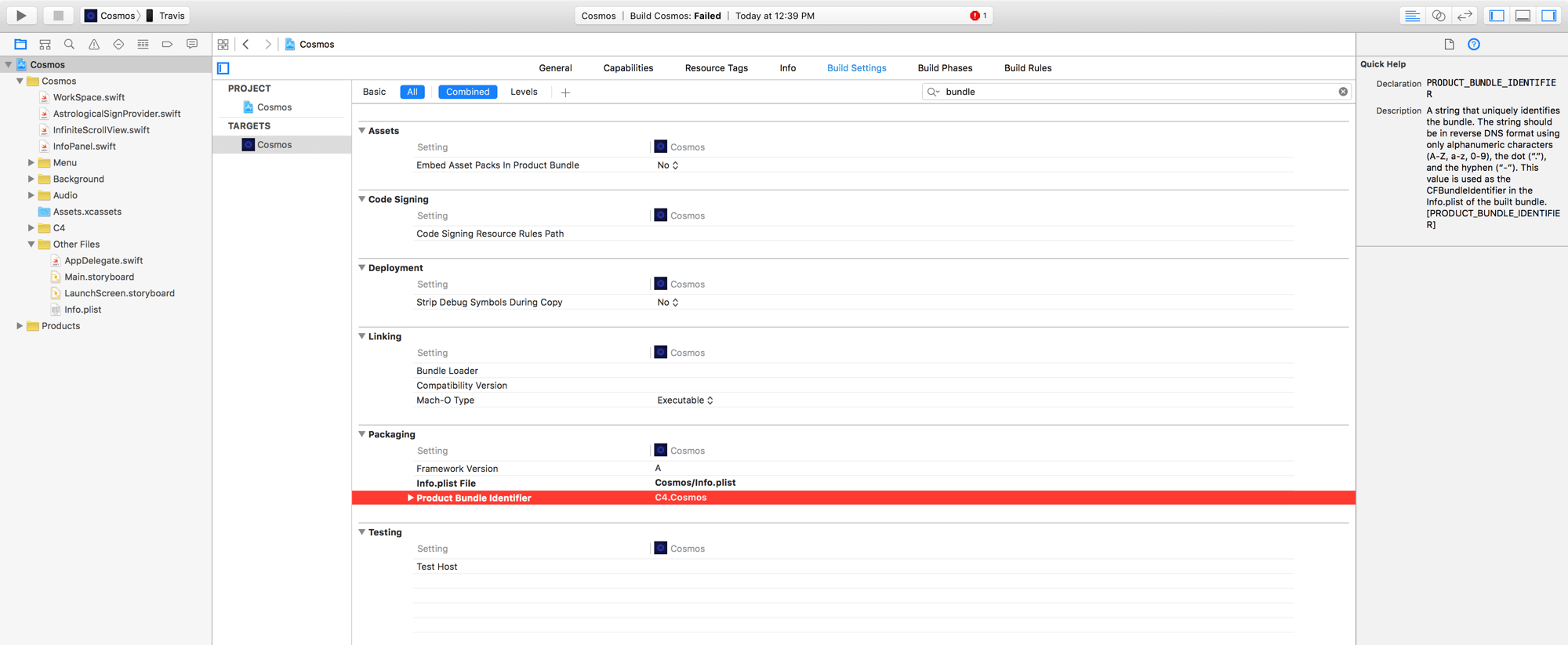
Task: Show the Assistant editor
Action: point(1439,16)
